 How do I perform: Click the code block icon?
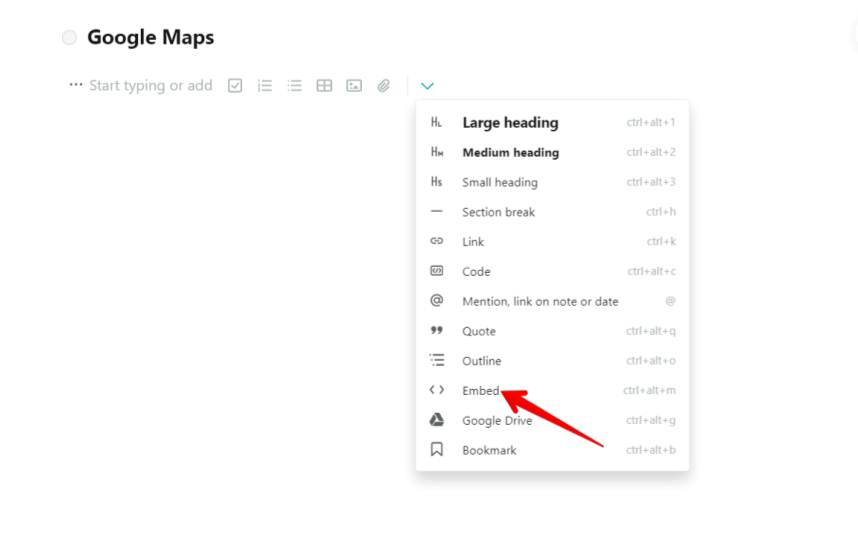coord(436,270)
